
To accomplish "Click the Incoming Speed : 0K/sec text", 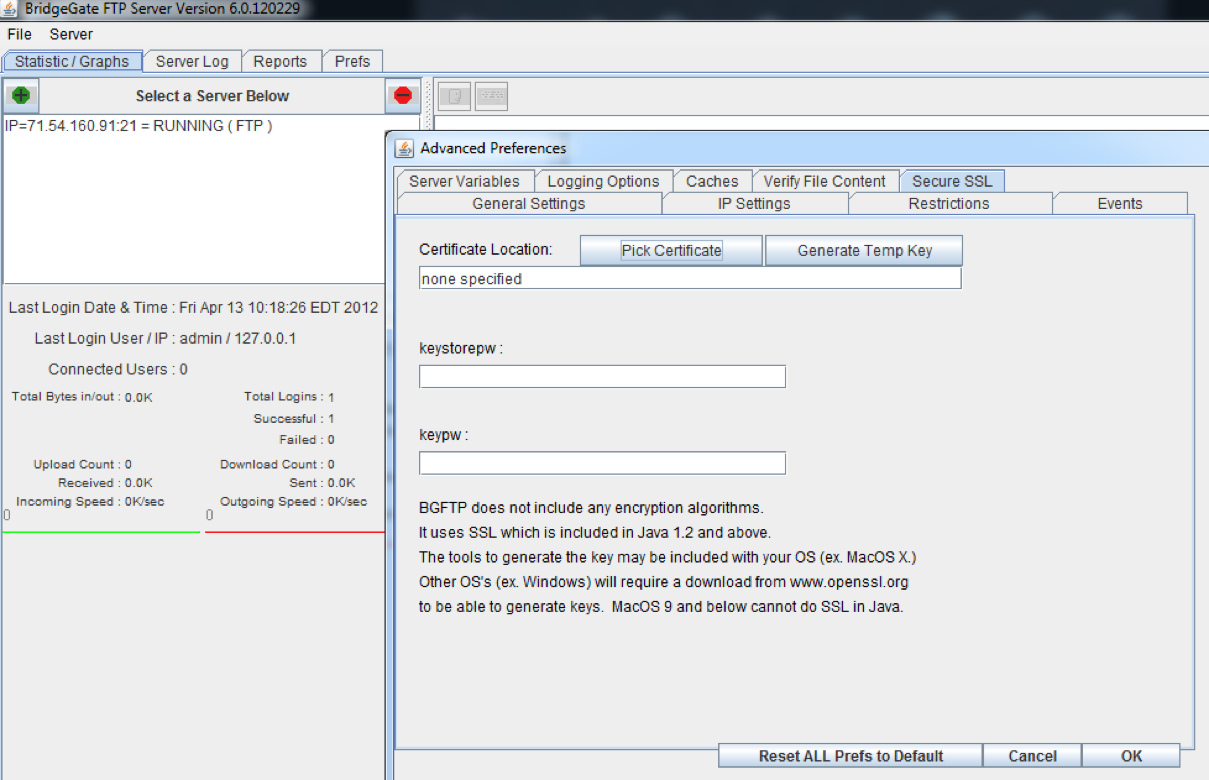I will (90, 502).
